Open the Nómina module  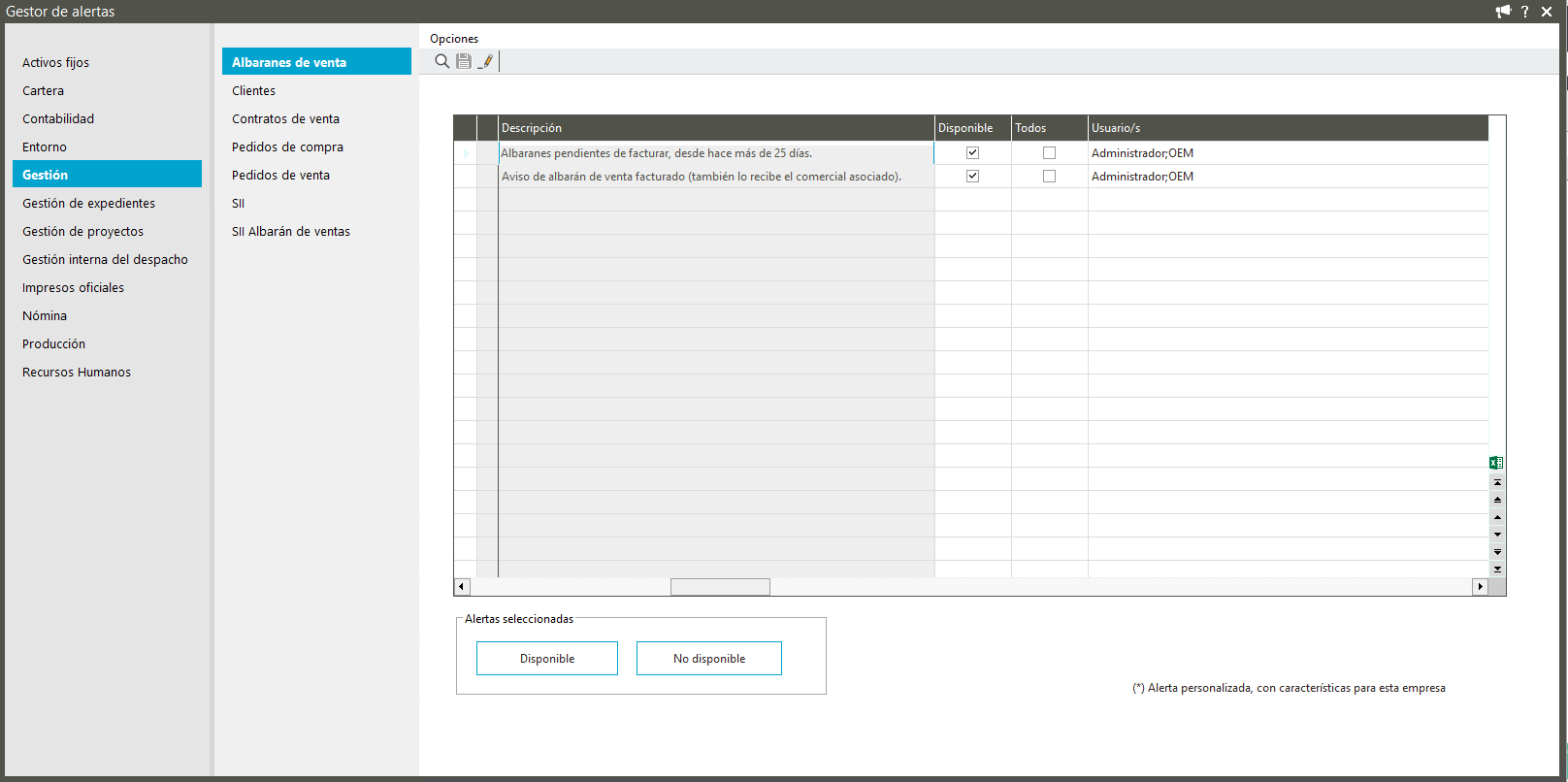click(x=107, y=315)
